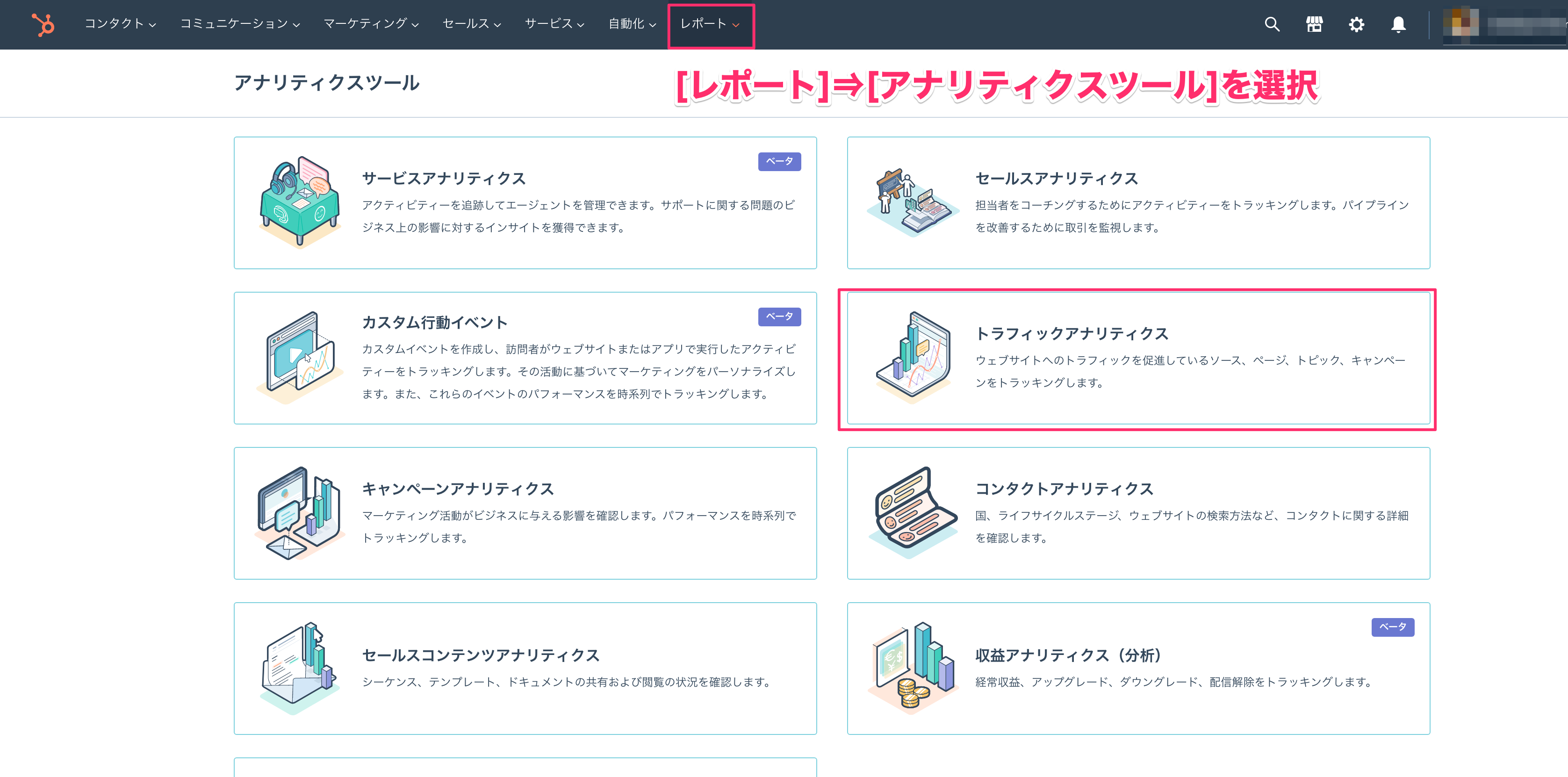Screen dimensions: 1568x777
Task: Click the 収益アナリティクス coins illustration
Action: point(913,668)
